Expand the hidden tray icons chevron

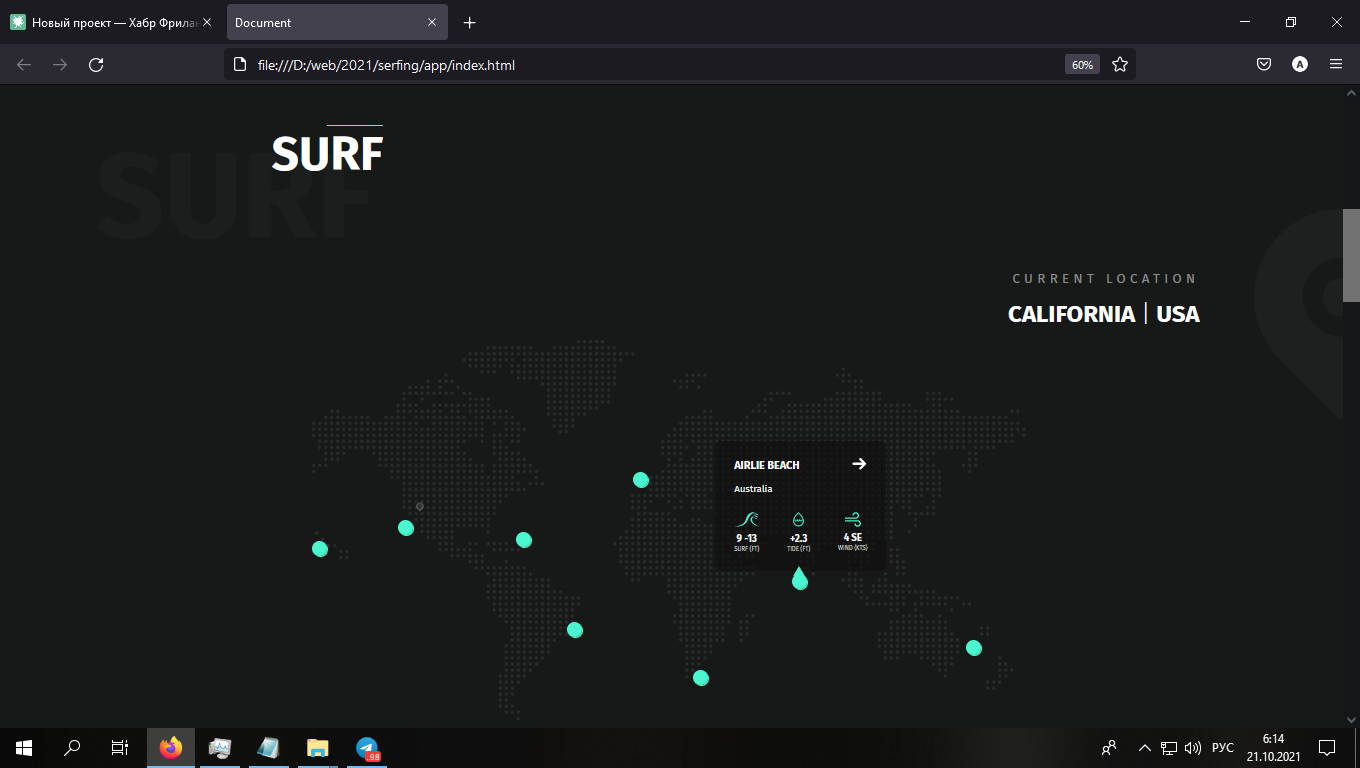(1145, 747)
